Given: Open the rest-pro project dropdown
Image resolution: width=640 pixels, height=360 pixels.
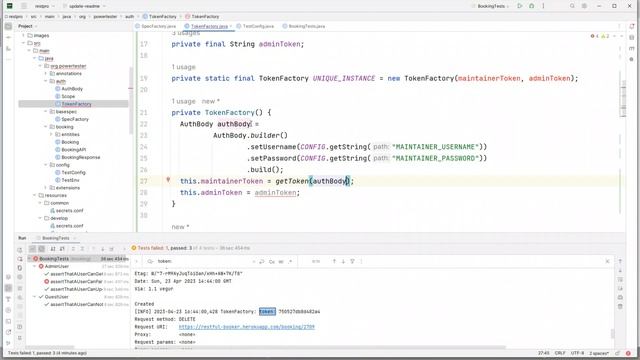Looking at the screenshot, I should (x=45, y=6).
